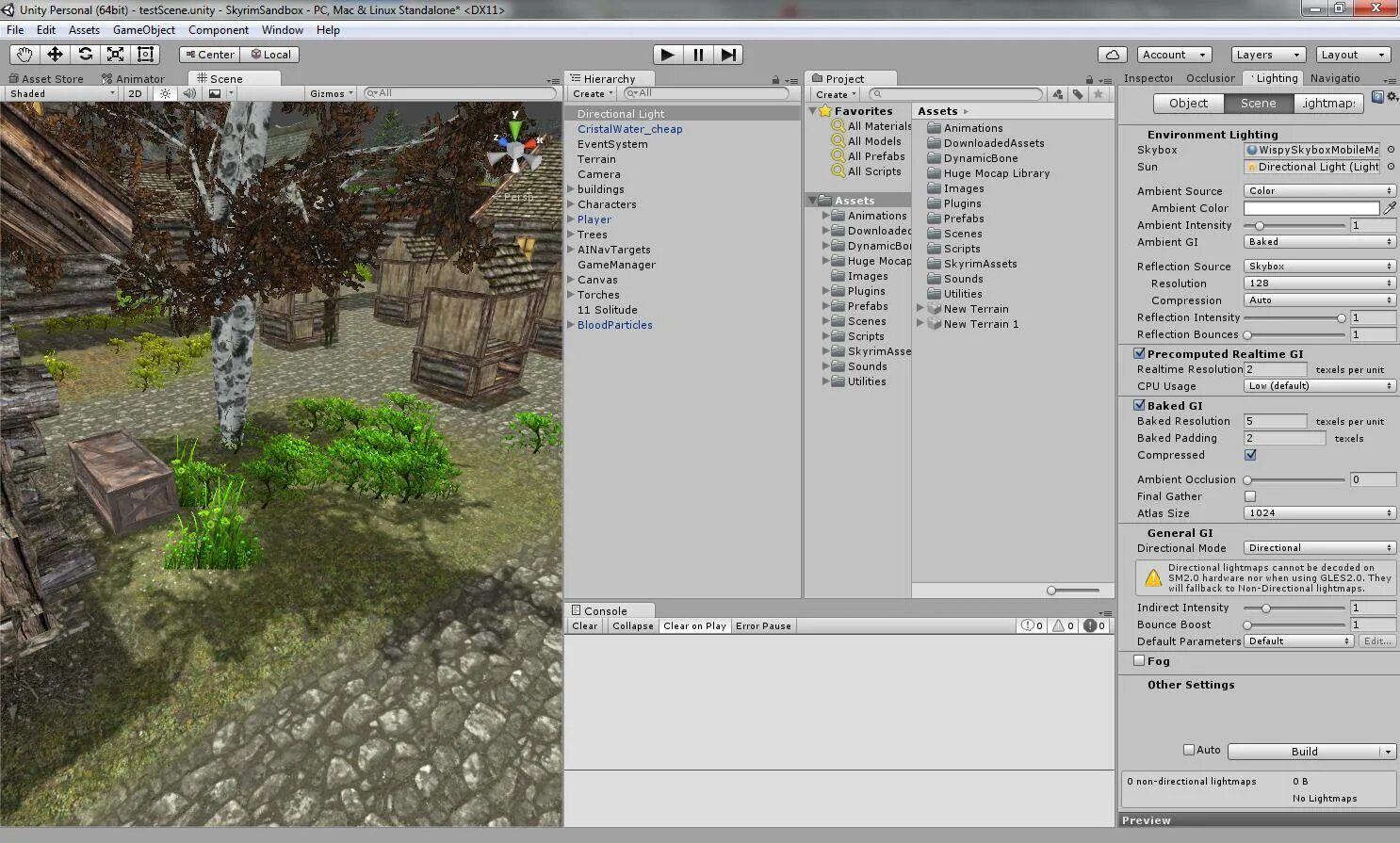Open Lighting panel settings gear
This screenshot has width=1400, height=843.
click(1392, 97)
